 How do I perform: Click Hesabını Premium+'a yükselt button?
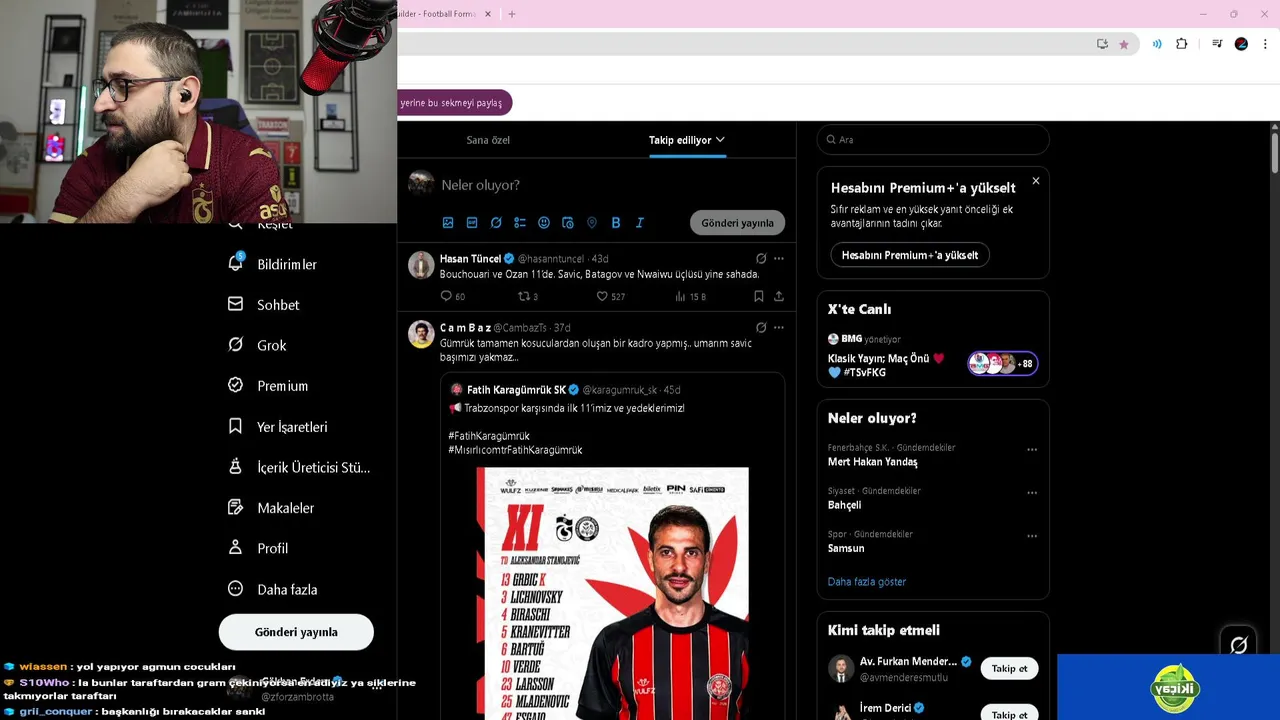[909, 255]
